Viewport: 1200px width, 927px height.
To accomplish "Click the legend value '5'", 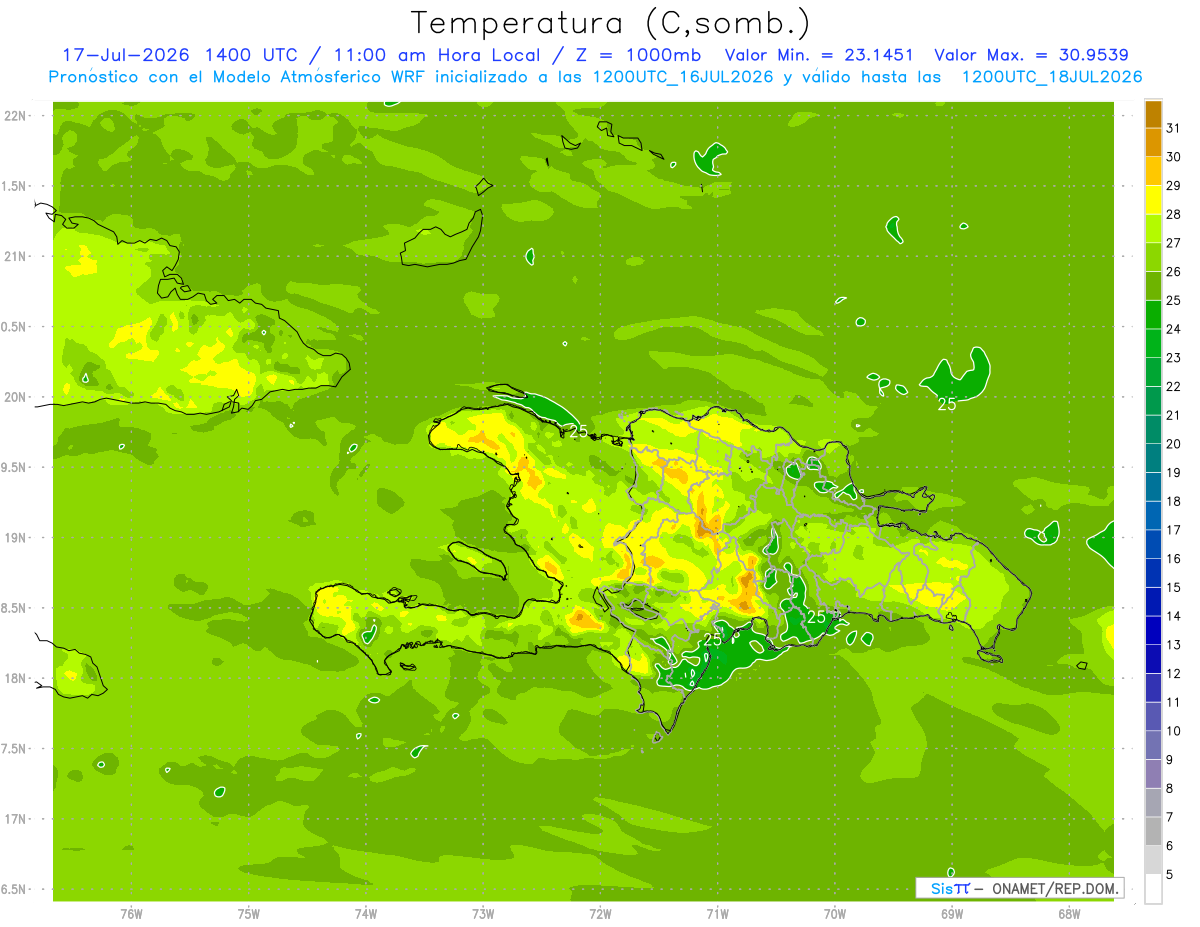I will point(1170,875).
